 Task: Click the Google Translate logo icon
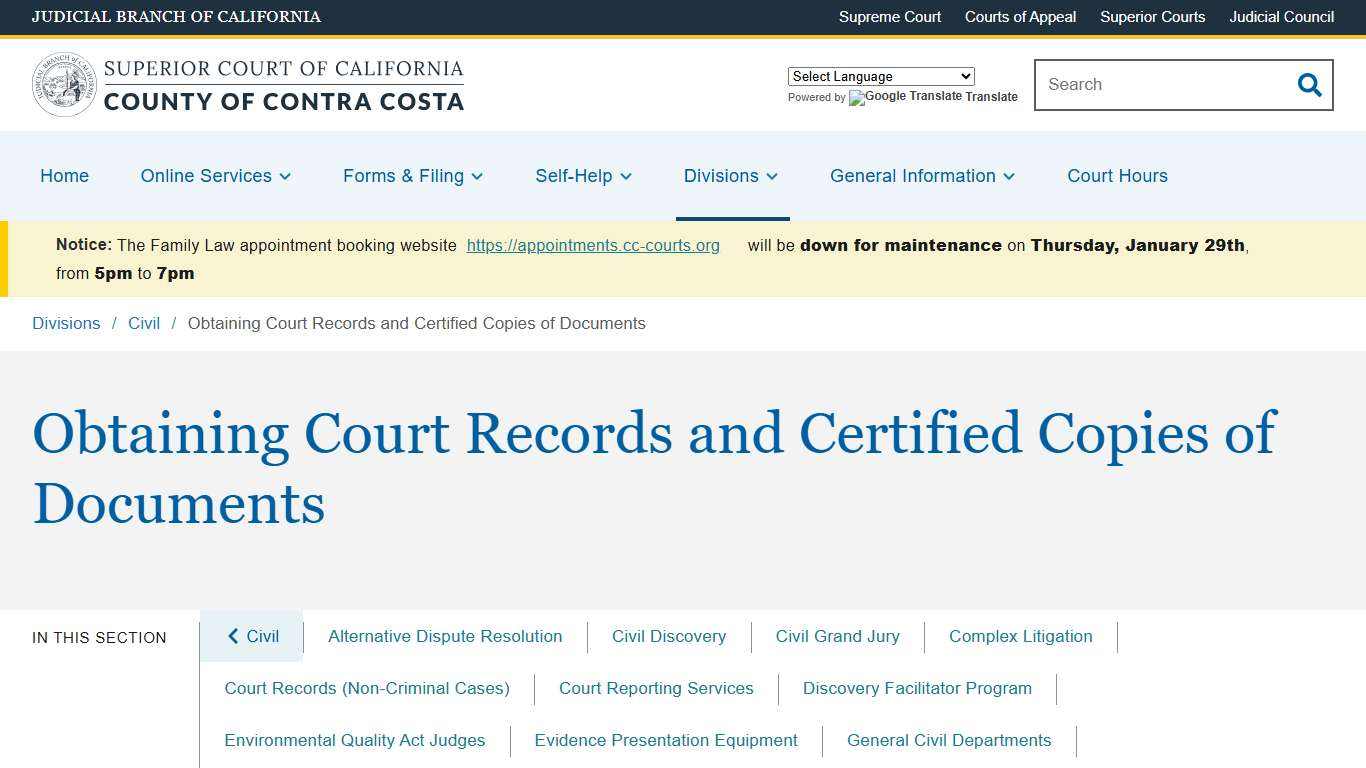click(857, 98)
